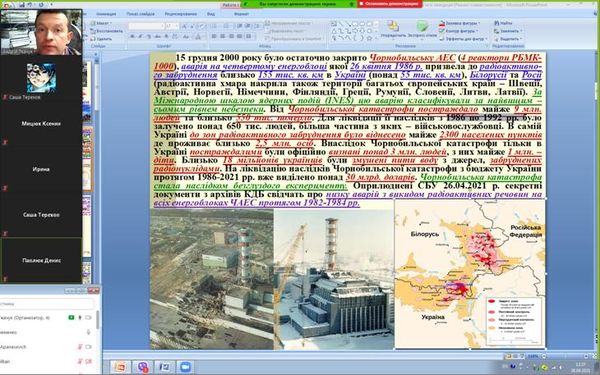Open Экспресс-стили quick styles gallery
Screen dimensions: 600x375
click(x=422, y=29)
